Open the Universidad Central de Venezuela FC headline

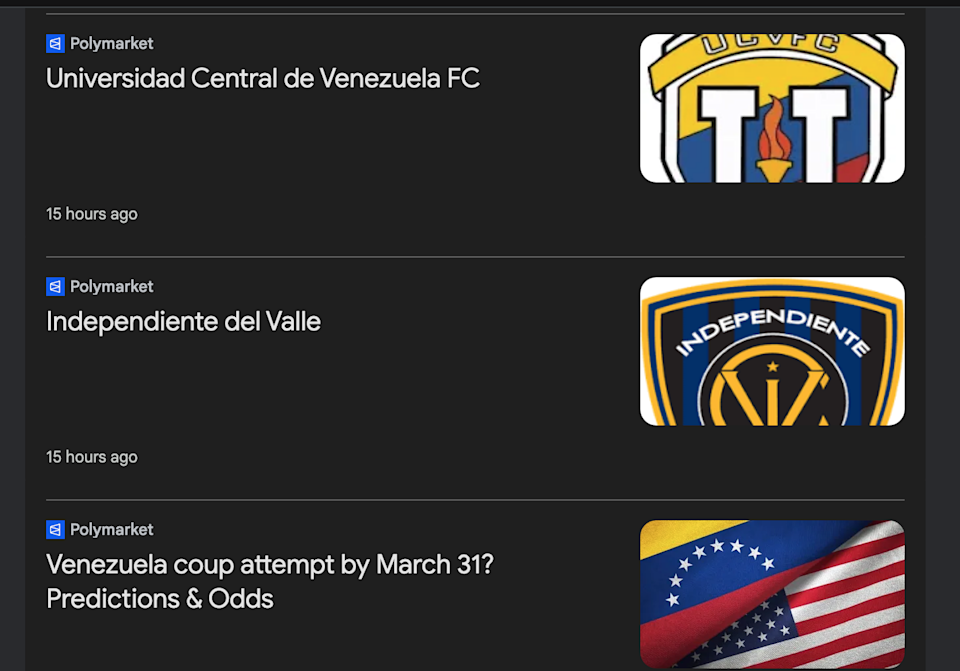point(263,78)
